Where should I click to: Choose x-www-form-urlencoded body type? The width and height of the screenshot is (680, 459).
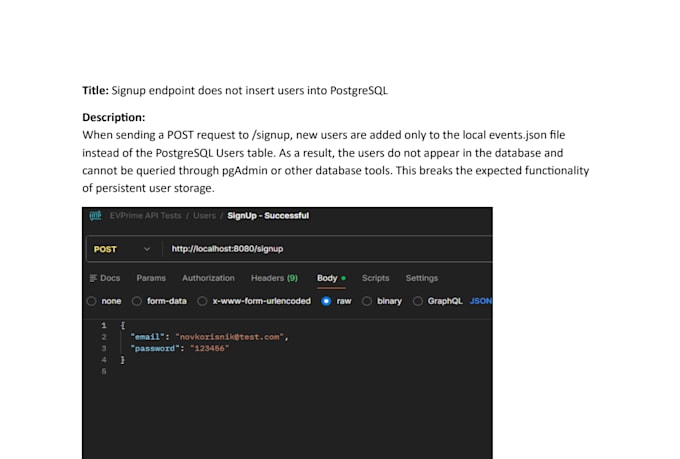point(254,301)
